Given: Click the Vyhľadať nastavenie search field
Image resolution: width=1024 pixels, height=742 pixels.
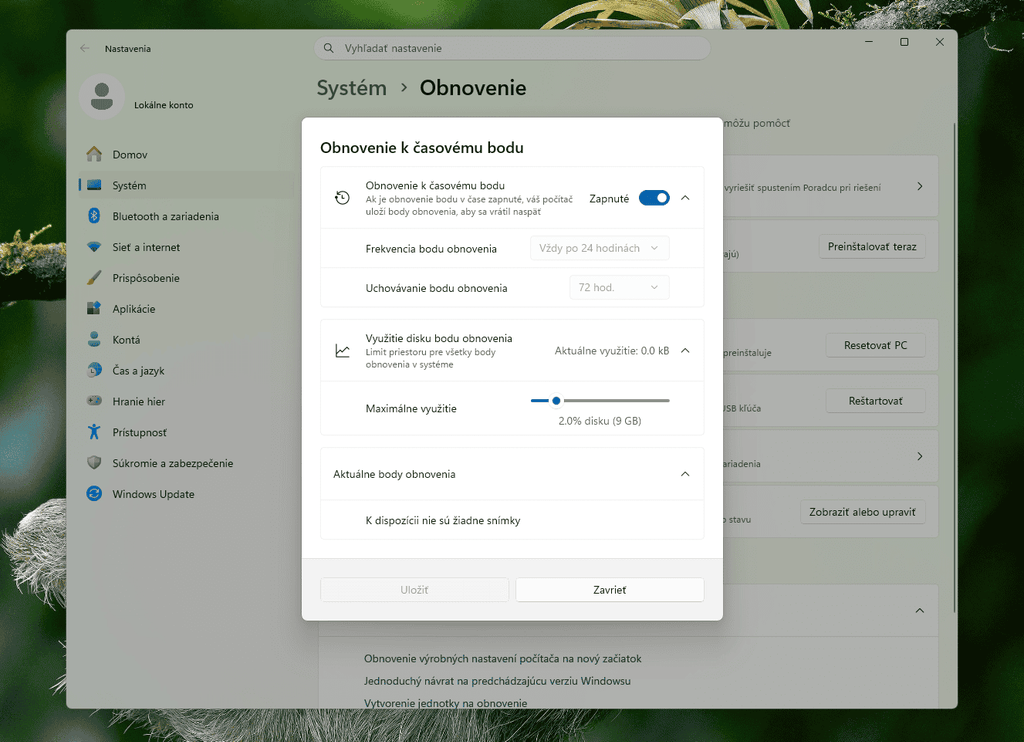Looking at the screenshot, I should pyautogui.click(x=512, y=48).
